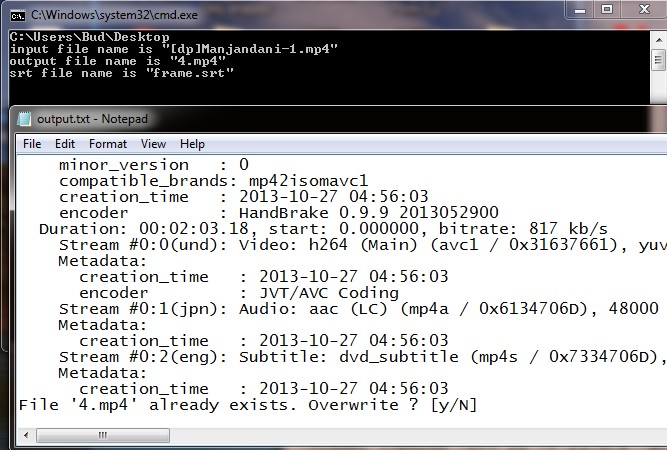Image resolution: width=667 pixels, height=450 pixels.
Task: Click top-level 'creation_time : 2013-10-27 04:56:03' line
Action: tap(244, 197)
